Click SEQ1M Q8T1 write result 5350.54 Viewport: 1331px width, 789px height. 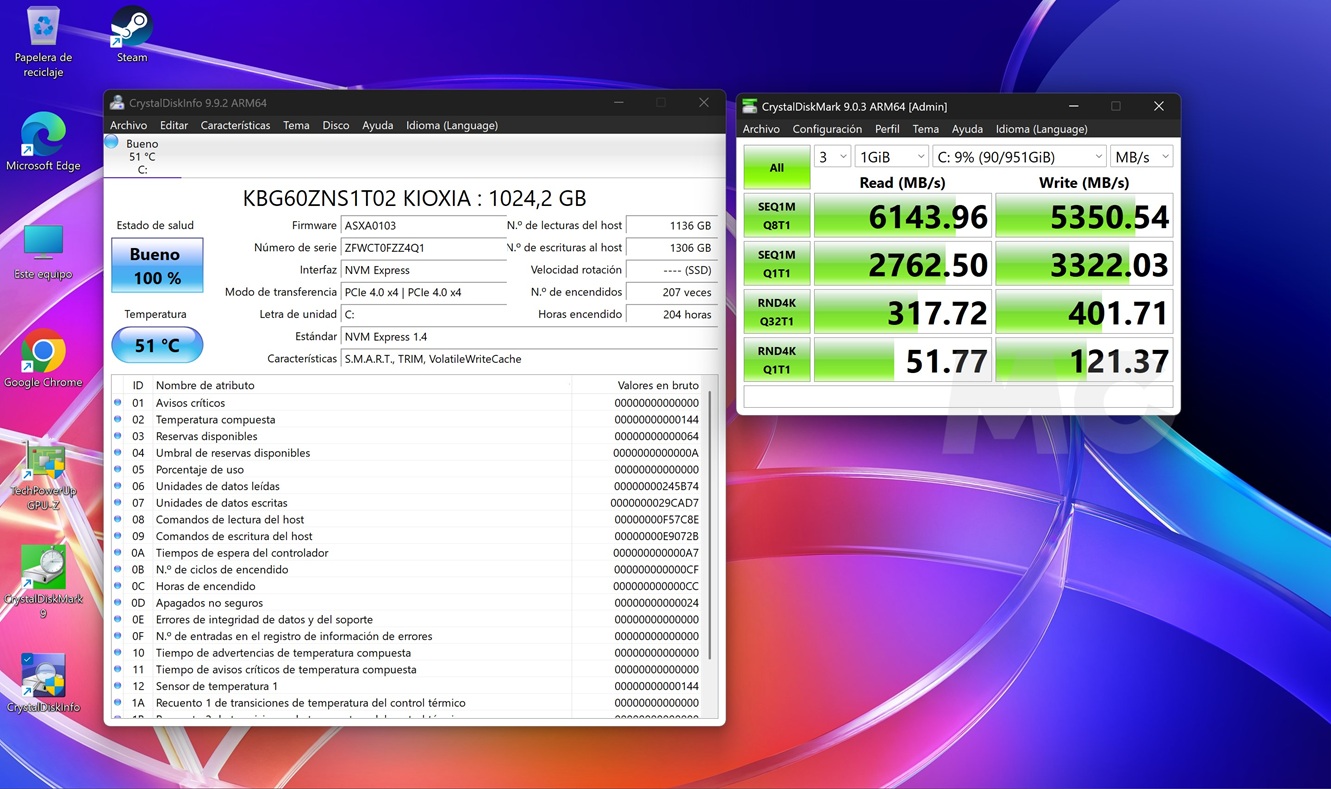[x=1084, y=216]
